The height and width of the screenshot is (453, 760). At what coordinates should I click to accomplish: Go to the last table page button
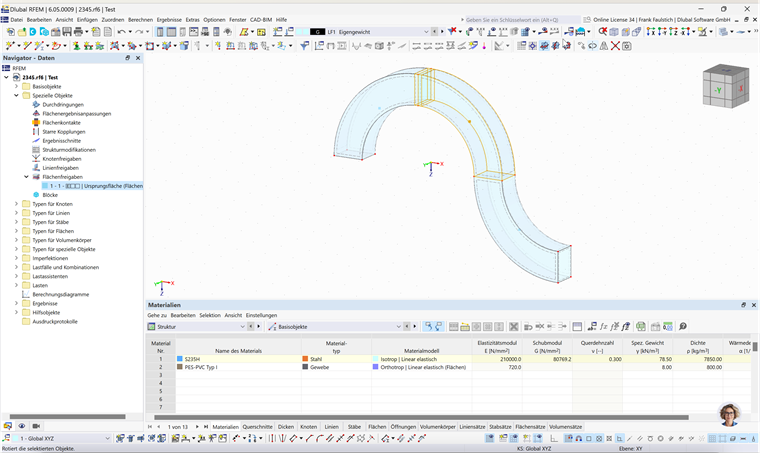206,427
